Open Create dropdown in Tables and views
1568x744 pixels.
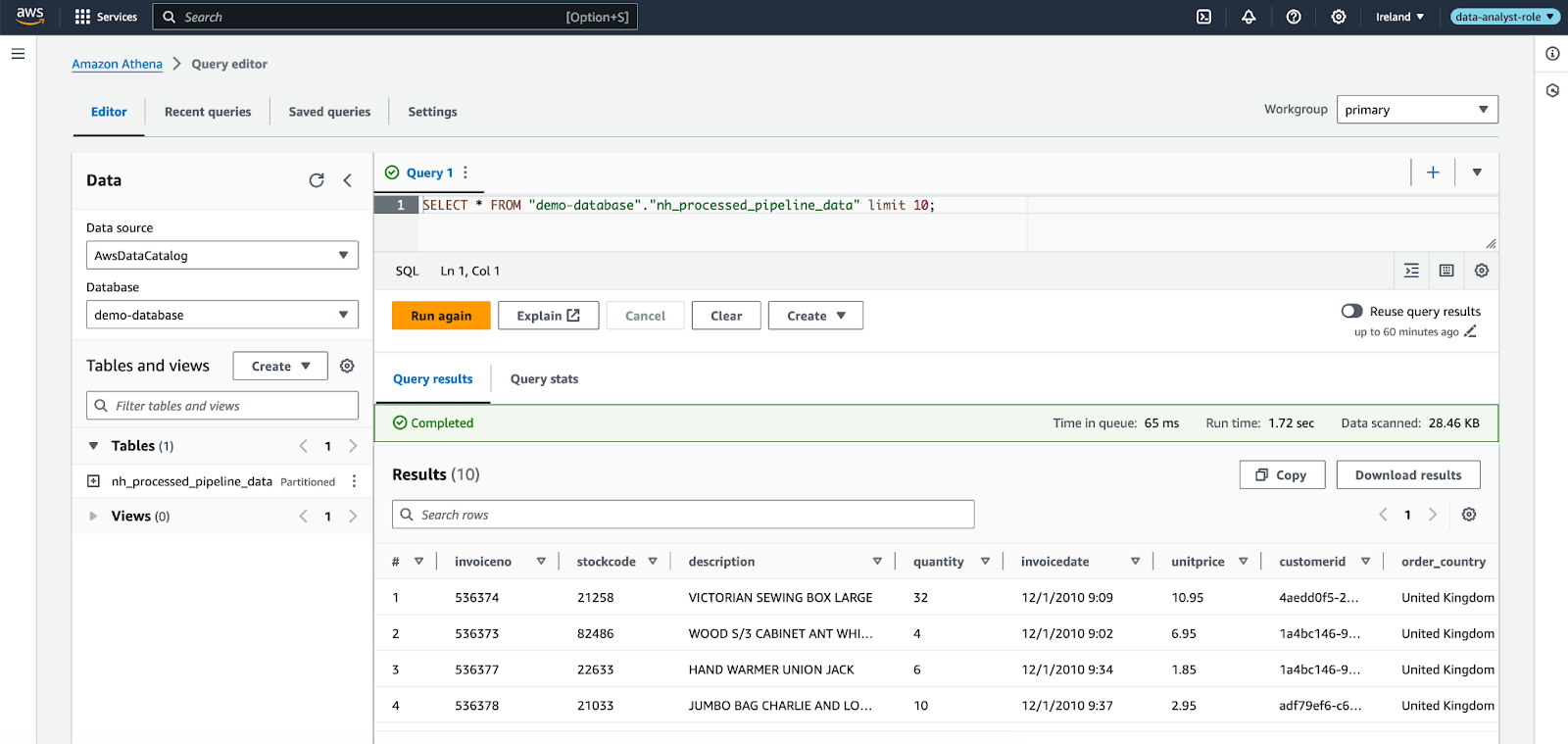pyautogui.click(x=280, y=366)
